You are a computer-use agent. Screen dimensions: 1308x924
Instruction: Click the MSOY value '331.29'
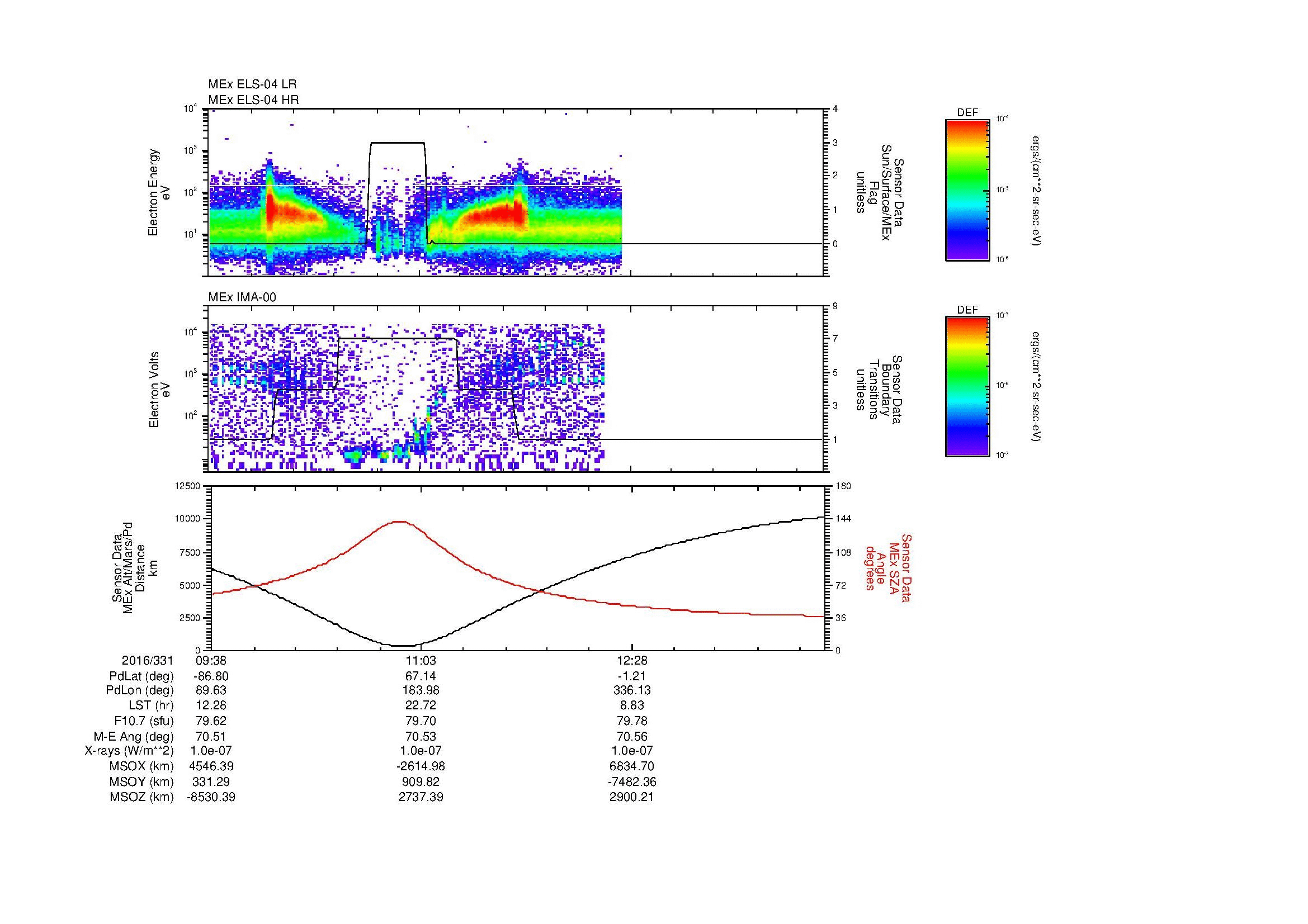click(x=211, y=781)
